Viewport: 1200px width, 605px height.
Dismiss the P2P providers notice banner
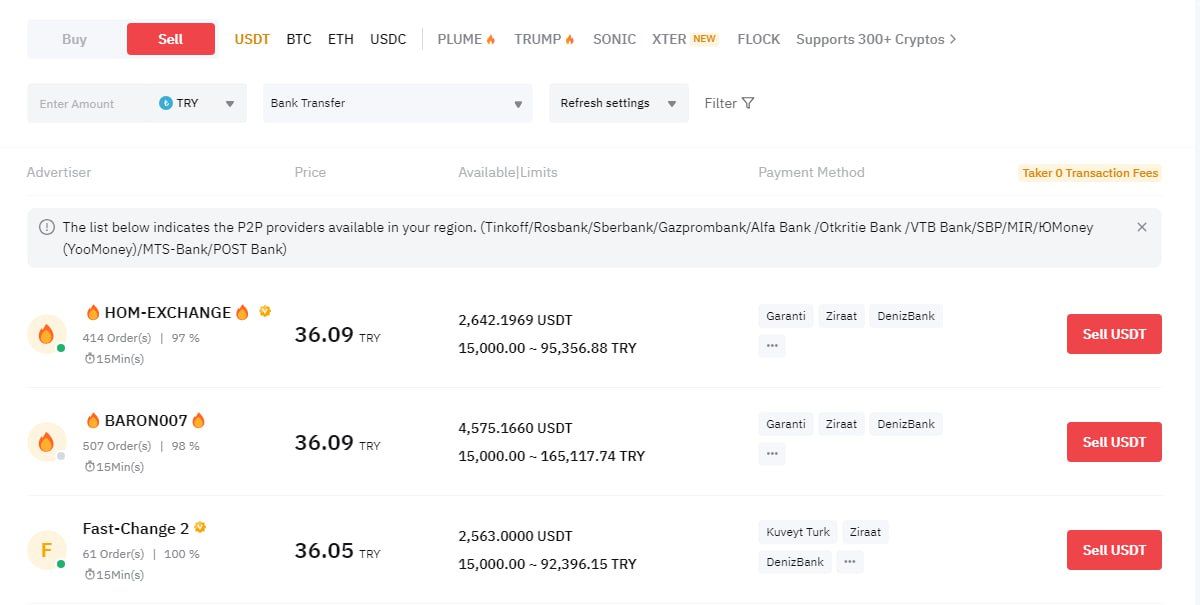(1142, 227)
